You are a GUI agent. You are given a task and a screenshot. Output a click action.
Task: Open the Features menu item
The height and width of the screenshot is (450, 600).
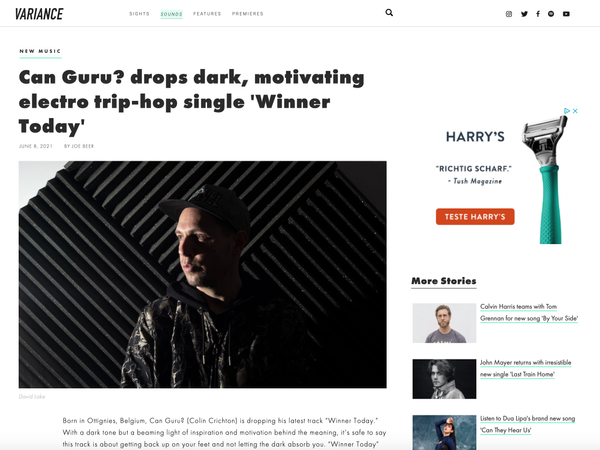[x=207, y=14]
